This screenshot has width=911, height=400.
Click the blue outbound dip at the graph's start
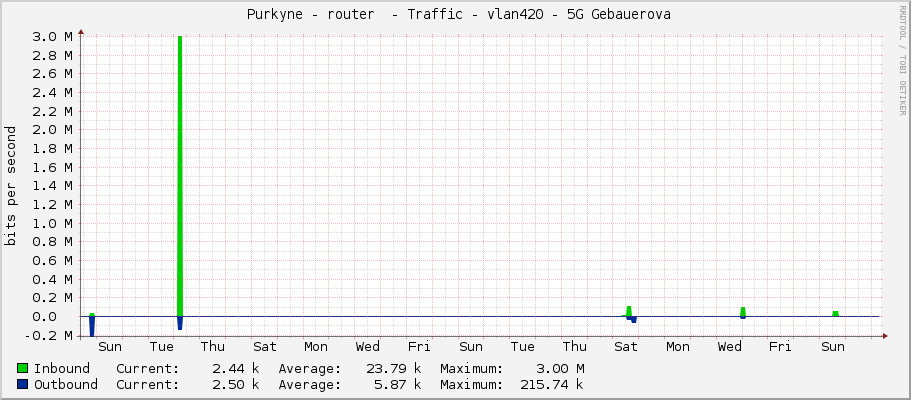pos(92,326)
